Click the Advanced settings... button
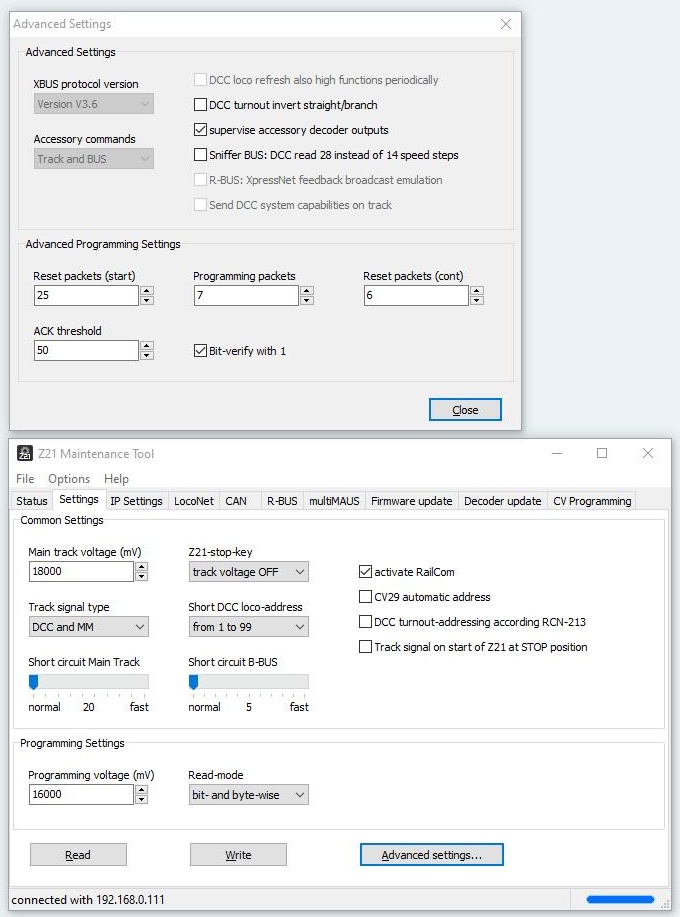The height and width of the screenshot is (917, 680). 432,855
